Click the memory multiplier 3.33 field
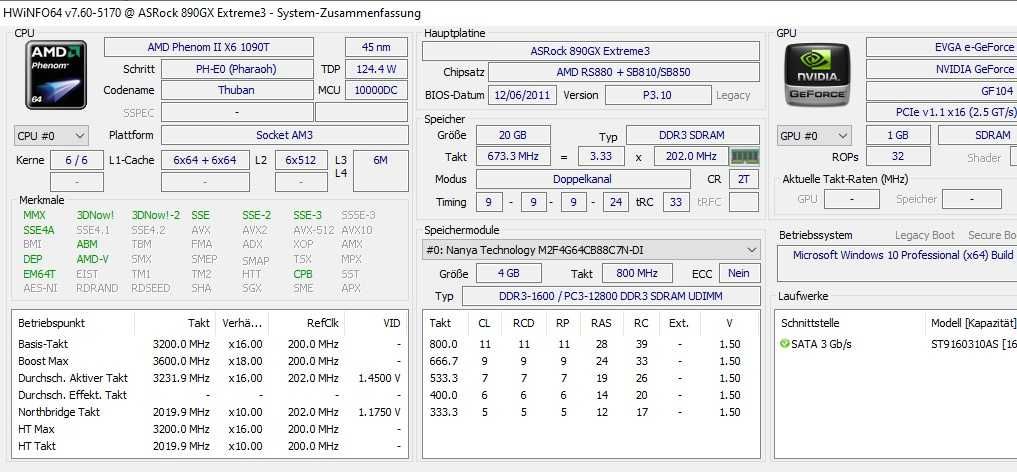 point(601,157)
